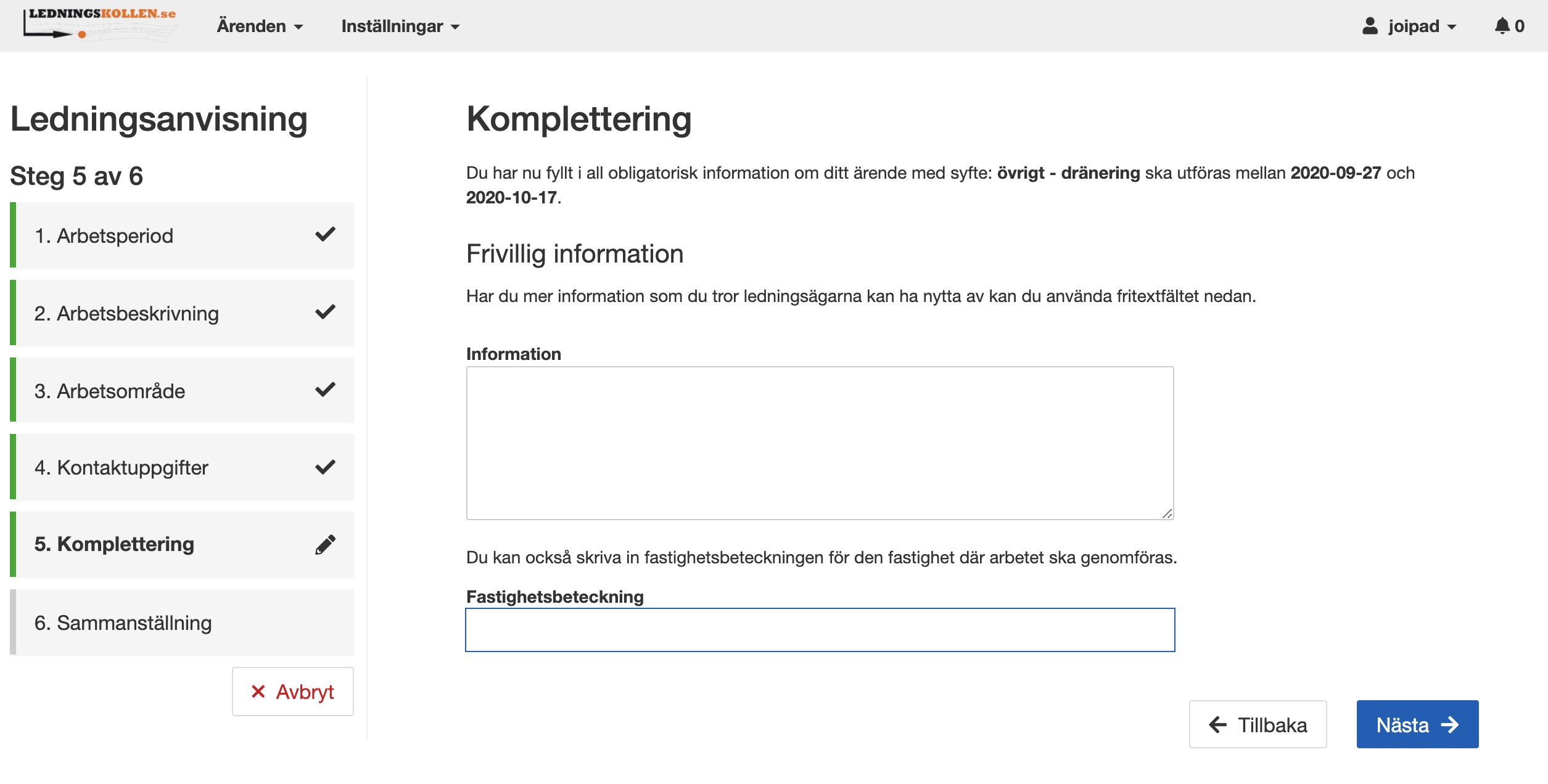Select step 6 Sammanställning in sidebar
This screenshot has width=1548, height=784.
182,623
